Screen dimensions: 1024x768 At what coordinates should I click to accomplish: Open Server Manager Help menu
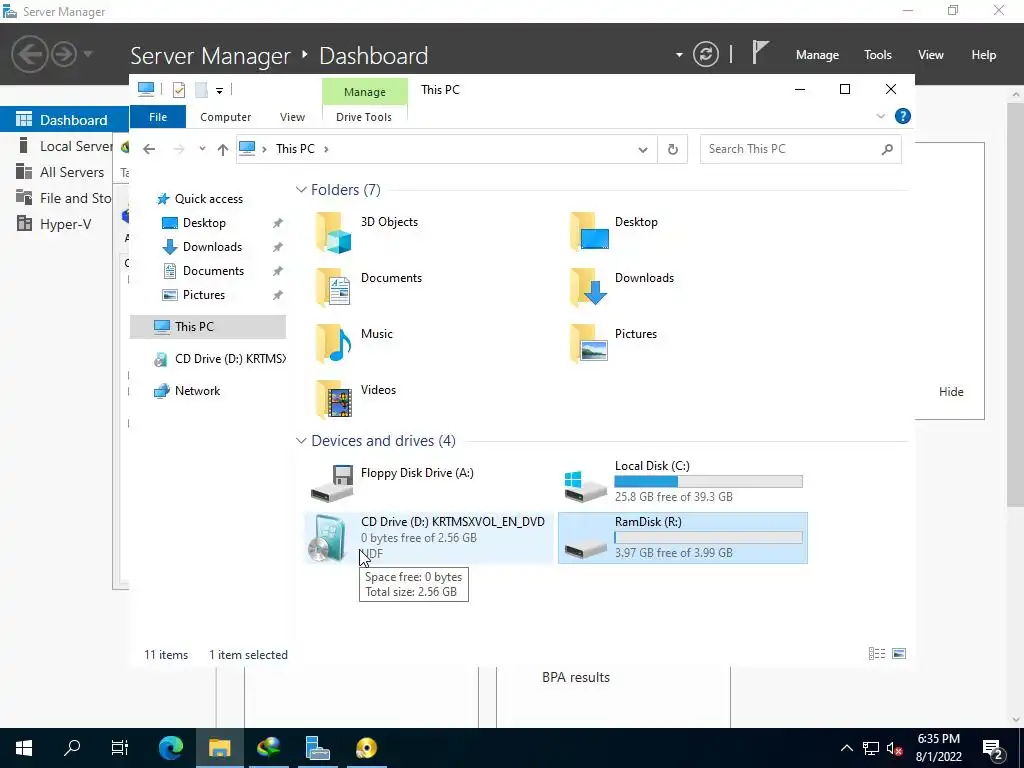tap(984, 55)
